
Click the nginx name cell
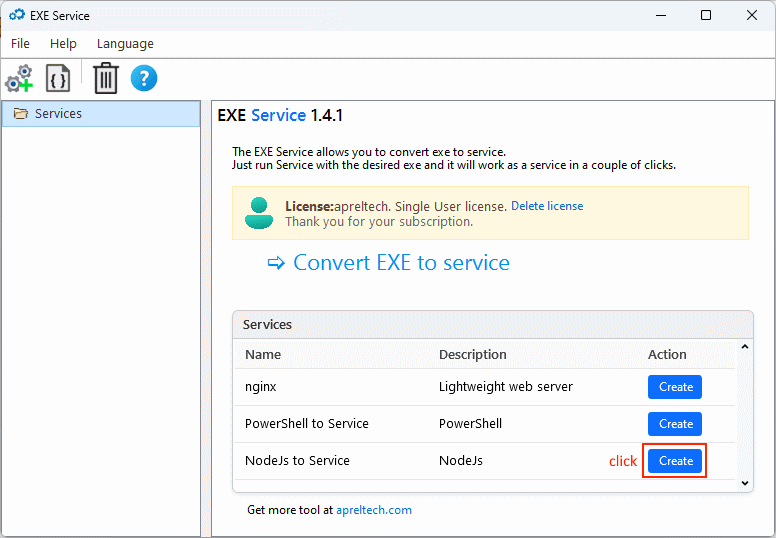coord(260,387)
